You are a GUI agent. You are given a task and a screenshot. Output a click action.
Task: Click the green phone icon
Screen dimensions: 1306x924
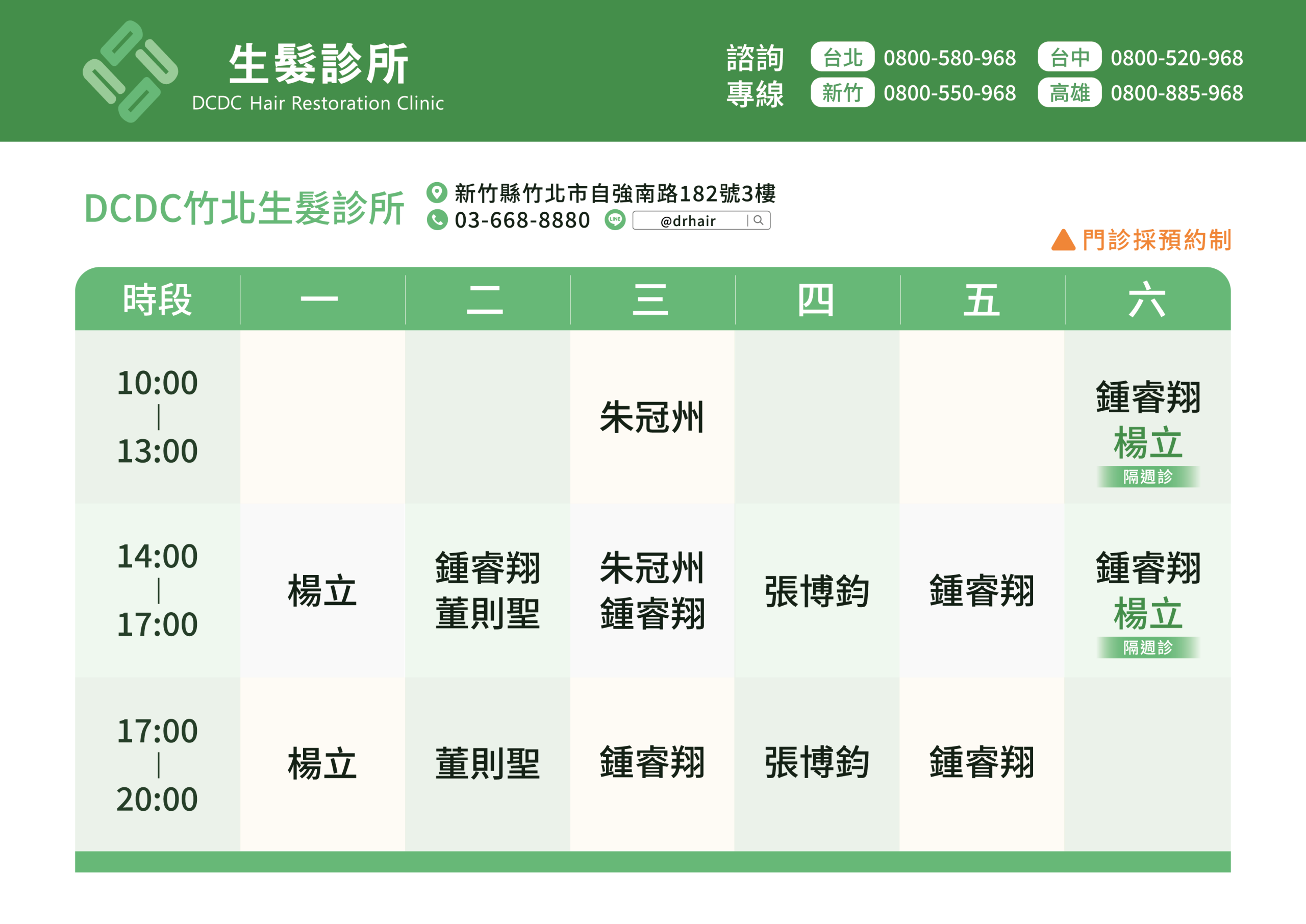point(437,219)
